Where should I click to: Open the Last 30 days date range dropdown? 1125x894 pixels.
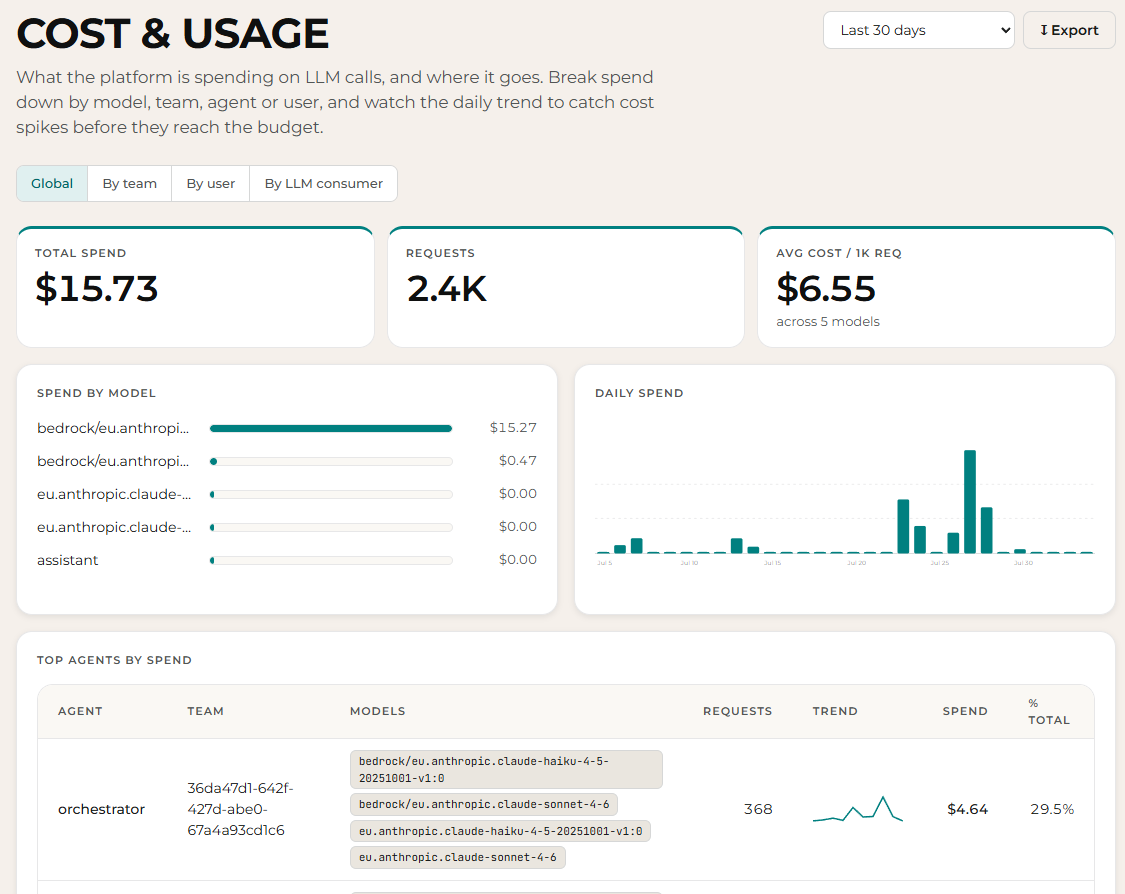point(918,30)
